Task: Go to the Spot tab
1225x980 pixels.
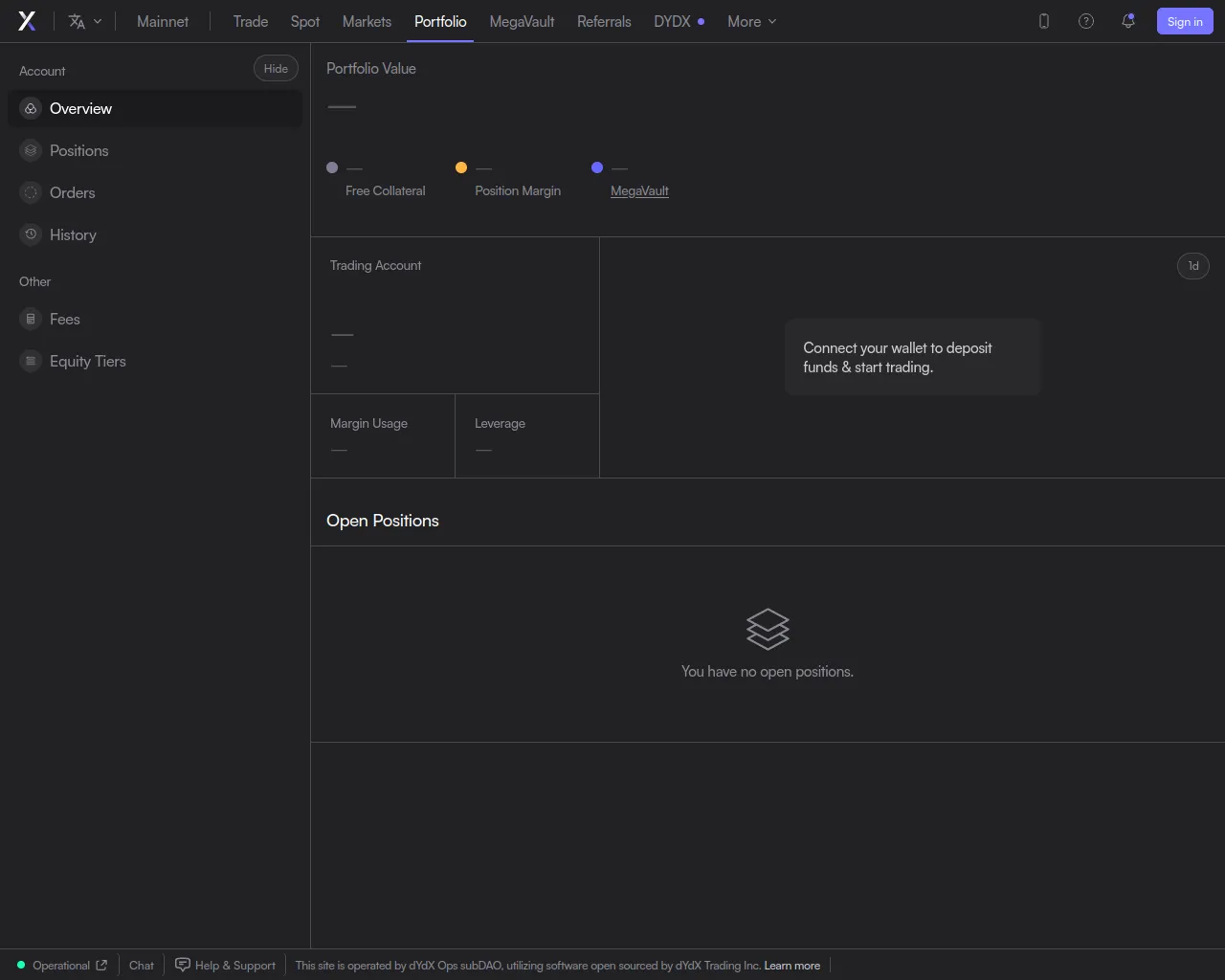Action: tap(305, 21)
